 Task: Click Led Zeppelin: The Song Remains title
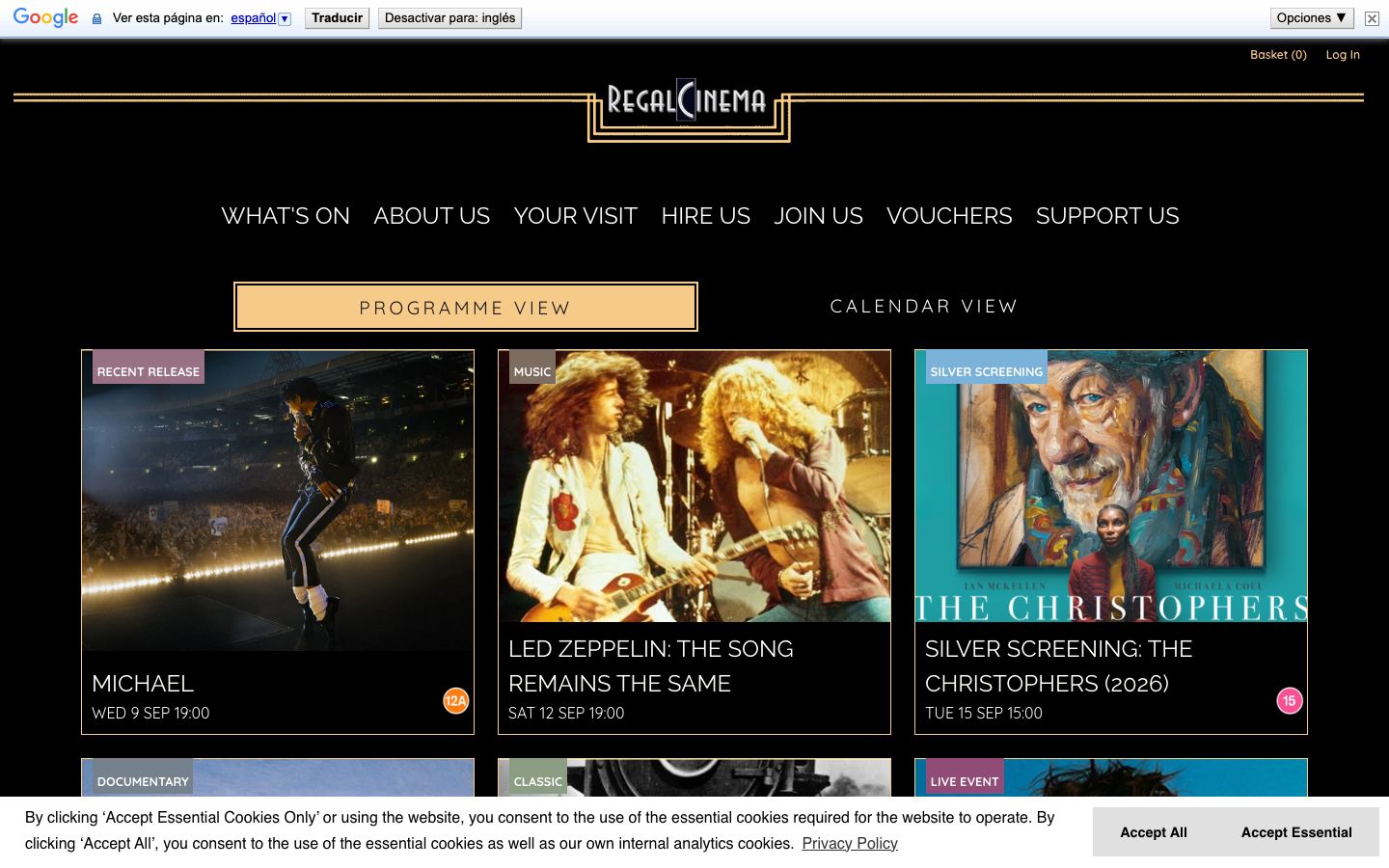(x=651, y=666)
